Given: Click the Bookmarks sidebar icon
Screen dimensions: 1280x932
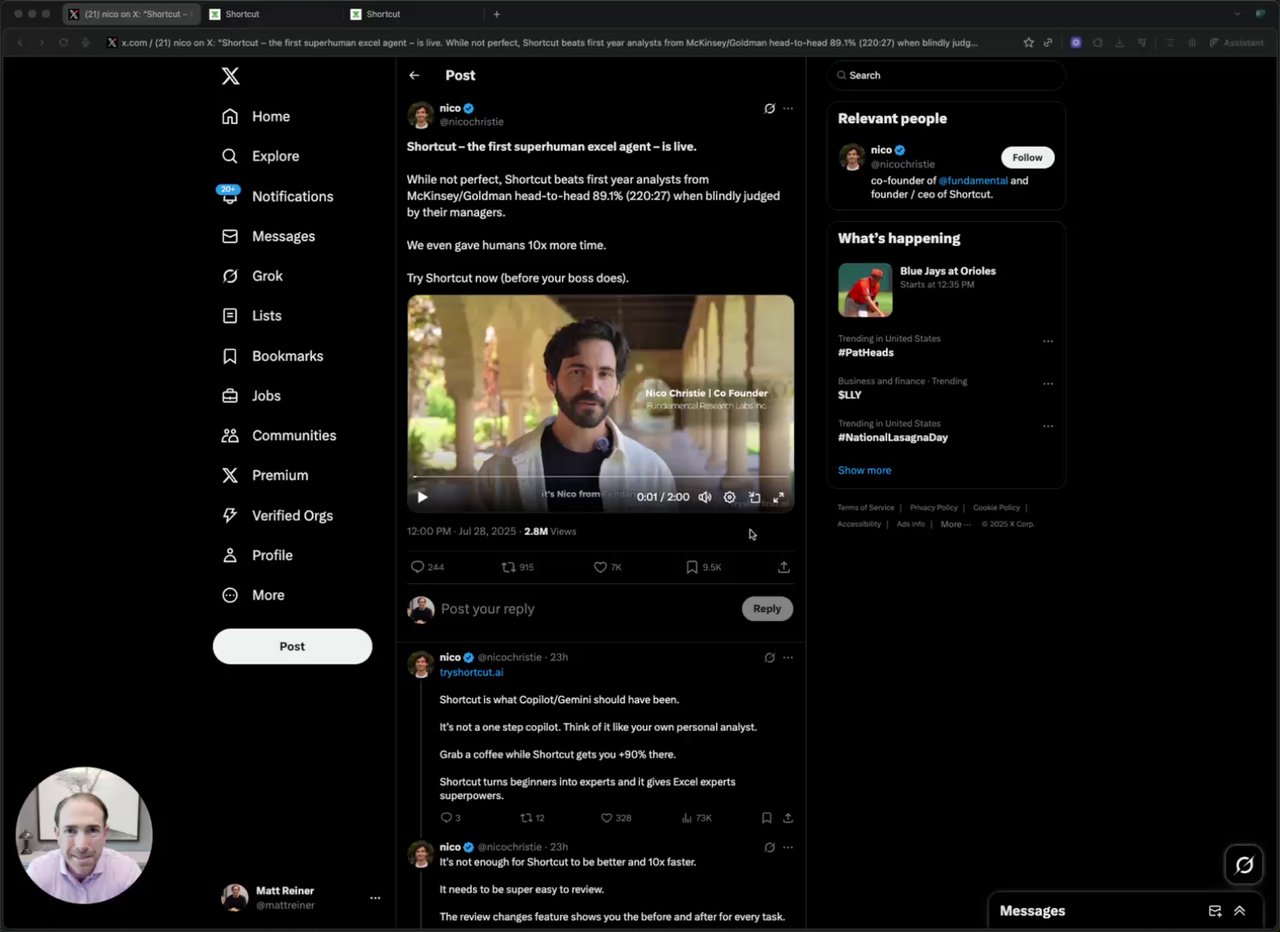Looking at the screenshot, I should (230, 356).
